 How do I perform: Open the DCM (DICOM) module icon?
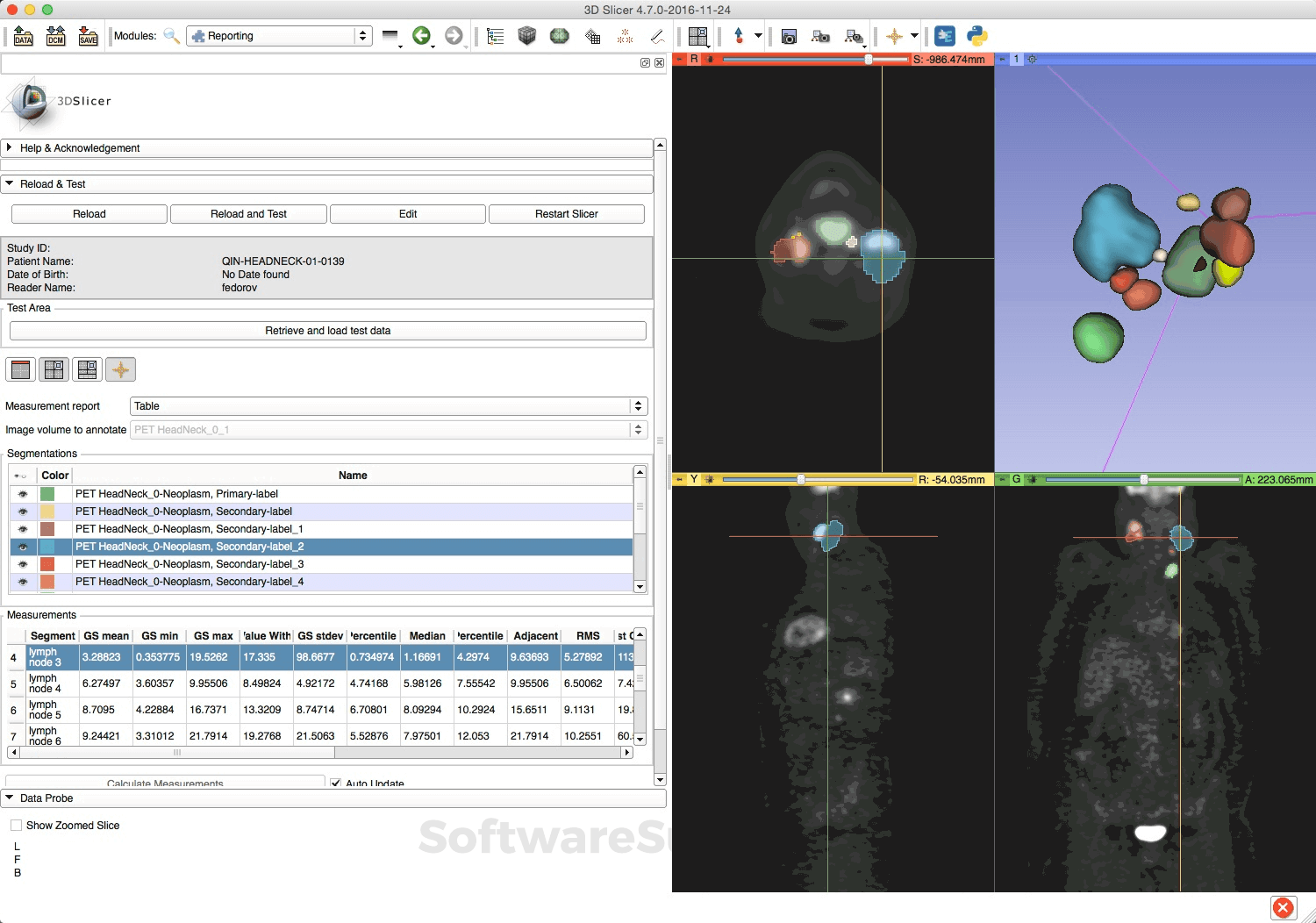point(54,36)
